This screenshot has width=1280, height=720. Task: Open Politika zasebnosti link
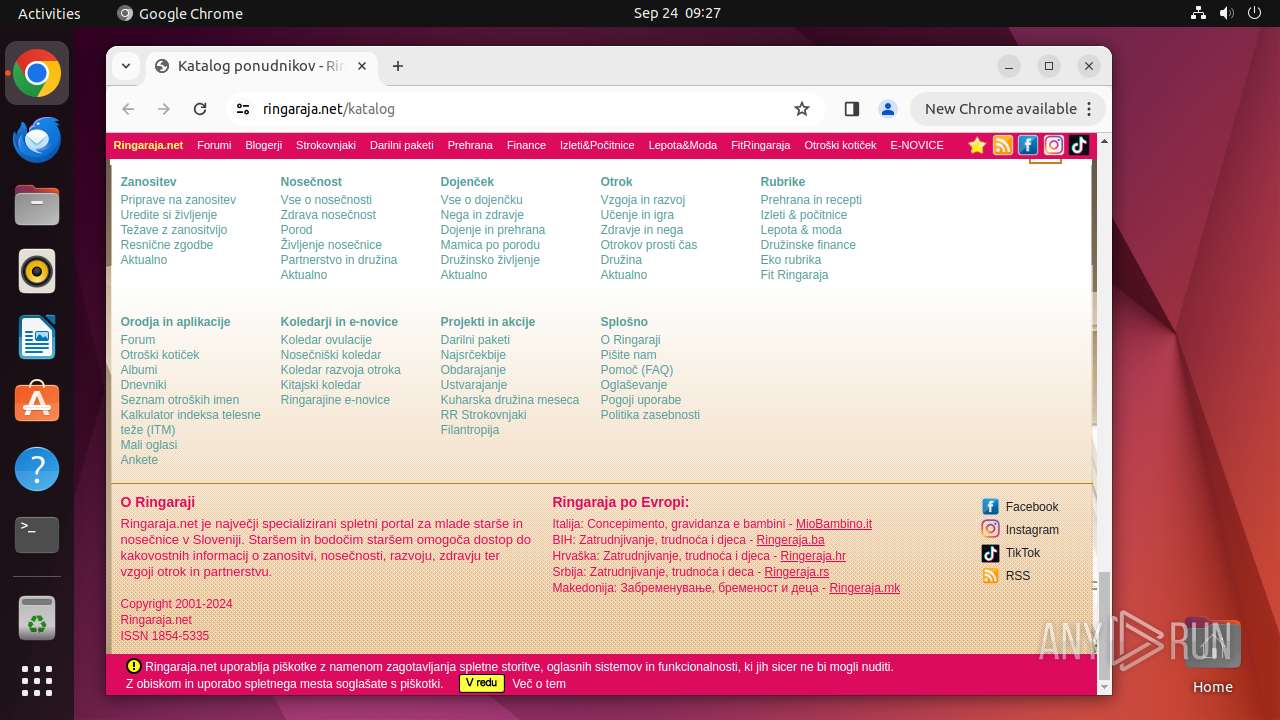[650, 415]
